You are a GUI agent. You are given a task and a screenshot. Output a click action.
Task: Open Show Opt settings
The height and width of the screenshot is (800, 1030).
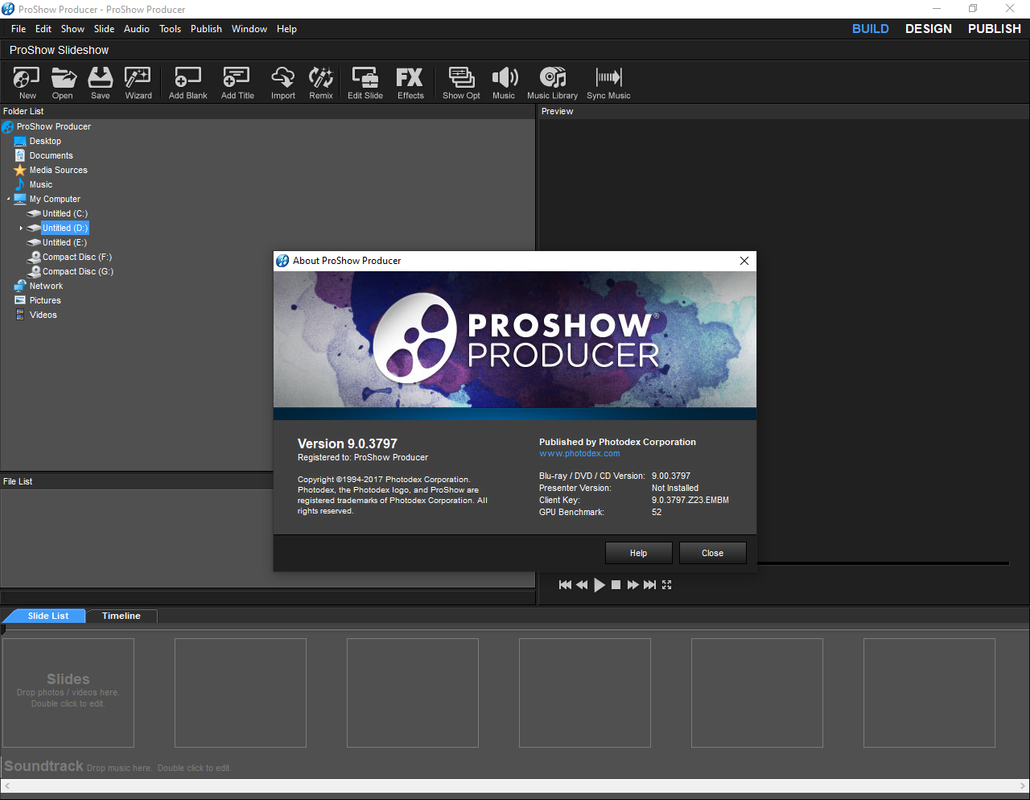(x=461, y=83)
